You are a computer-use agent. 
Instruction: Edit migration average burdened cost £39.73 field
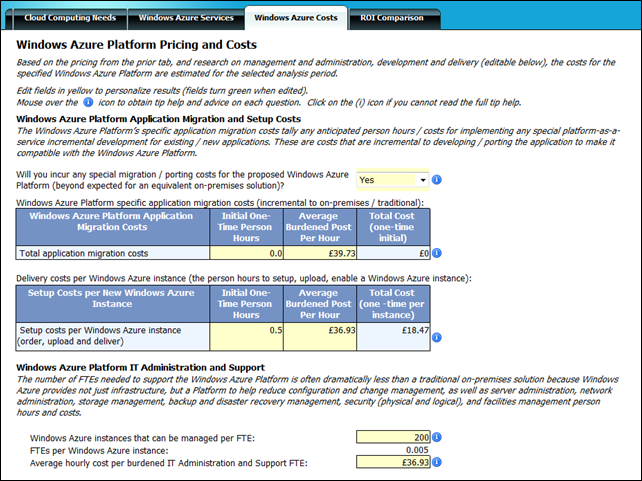[320, 253]
